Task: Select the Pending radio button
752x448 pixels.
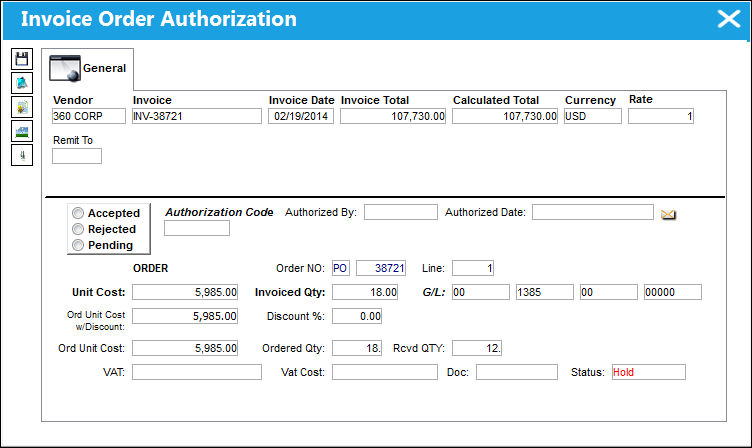Action: 78,245
